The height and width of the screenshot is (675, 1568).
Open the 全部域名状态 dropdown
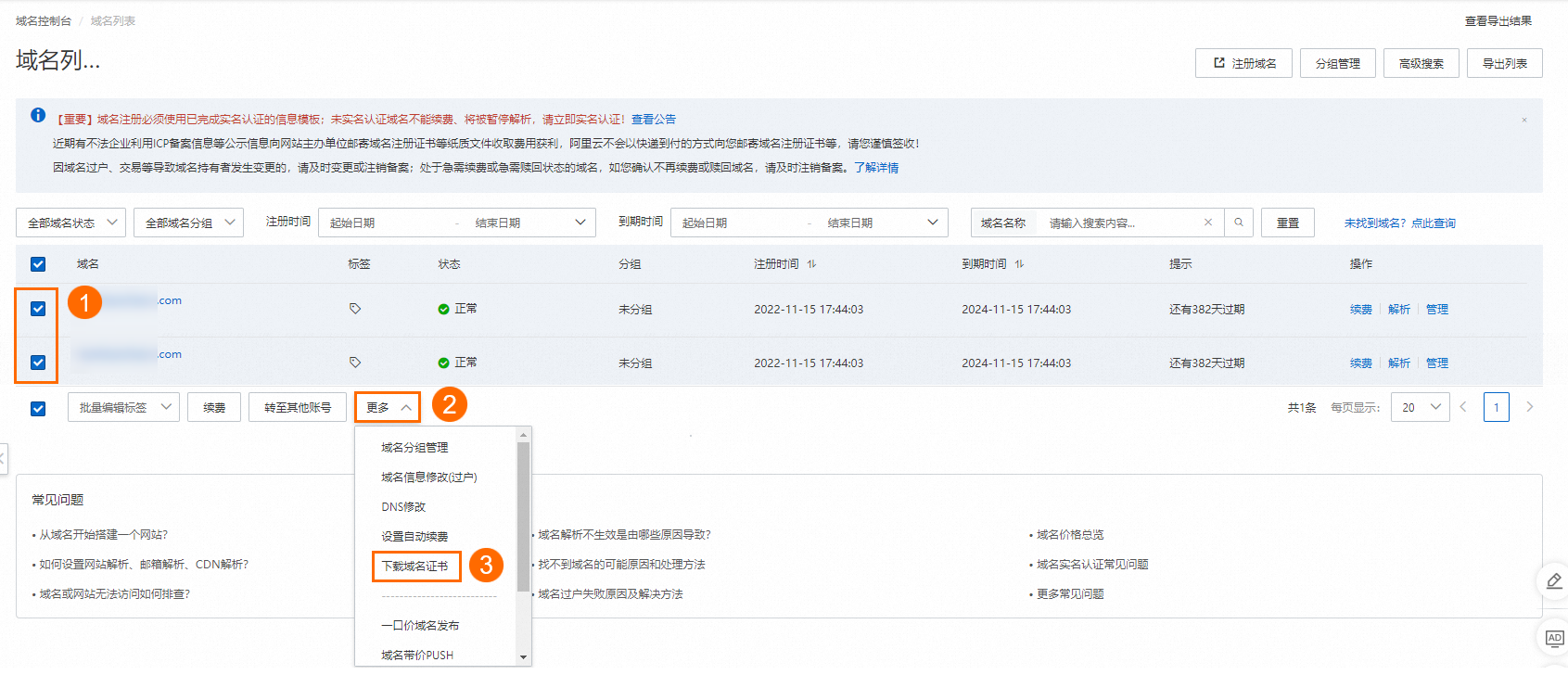[71, 223]
